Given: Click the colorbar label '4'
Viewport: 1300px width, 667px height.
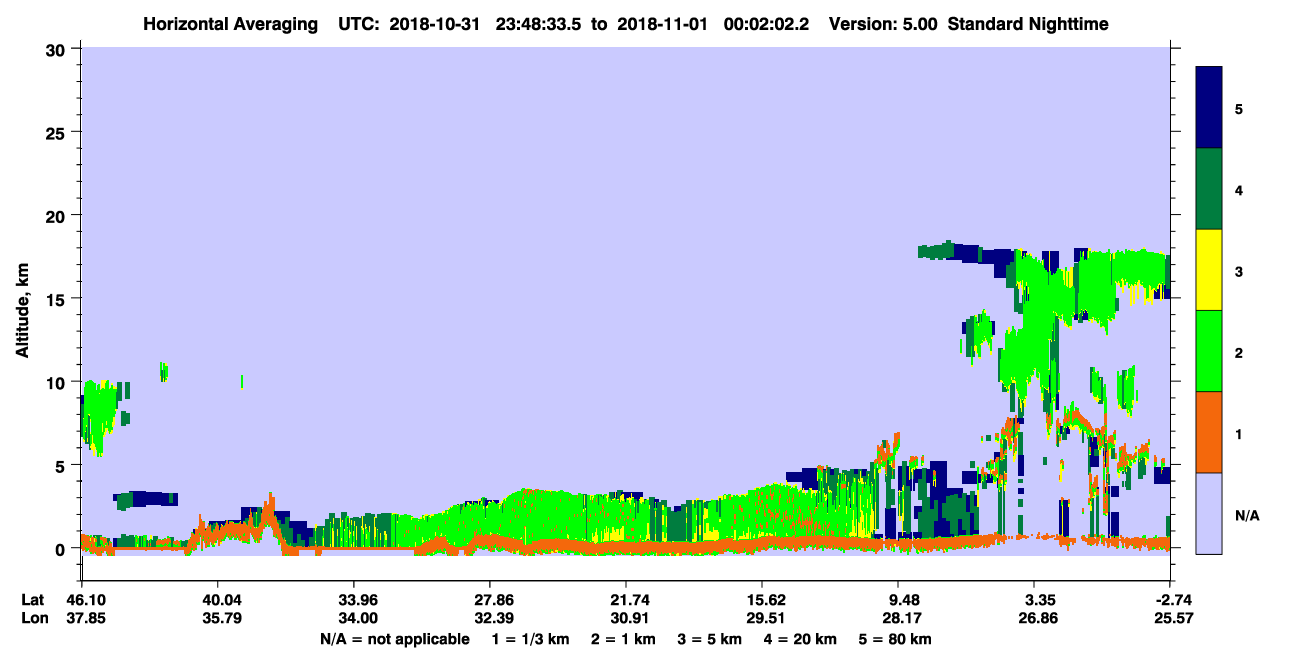Looking at the screenshot, I should (1239, 189).
